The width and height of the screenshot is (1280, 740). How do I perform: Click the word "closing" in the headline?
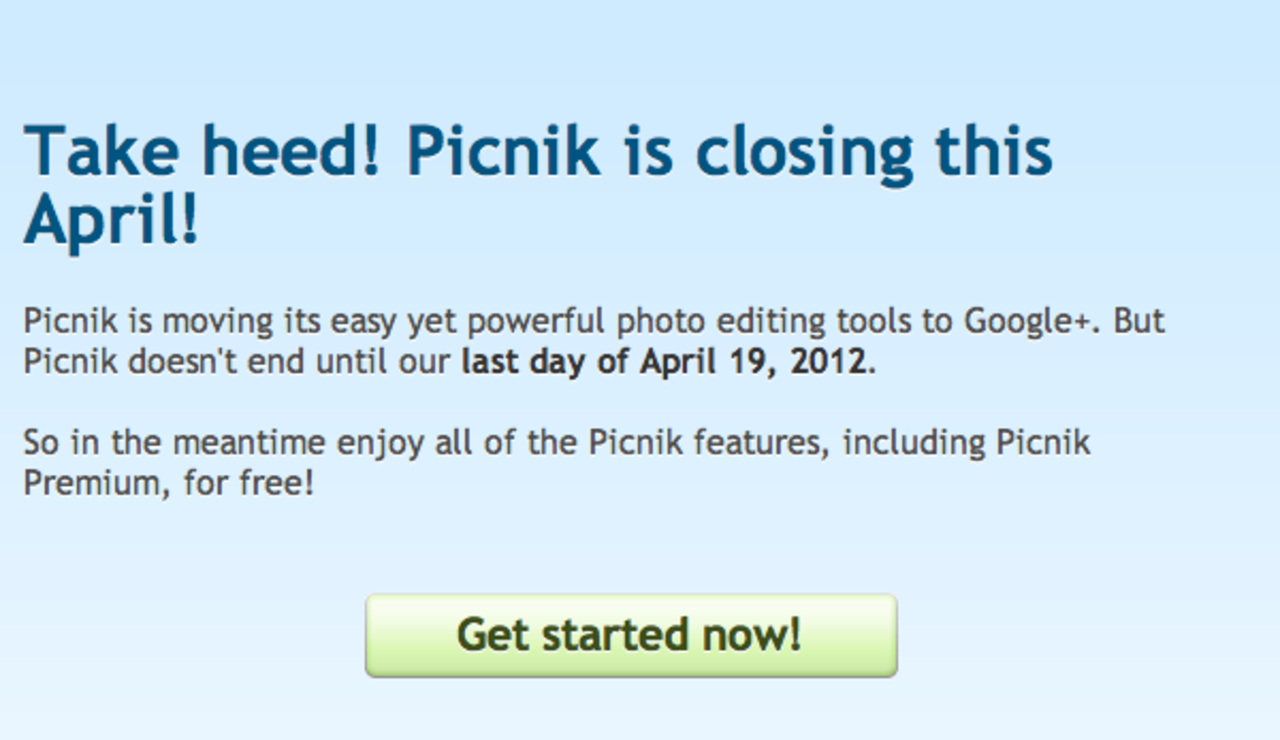(805, 150)
